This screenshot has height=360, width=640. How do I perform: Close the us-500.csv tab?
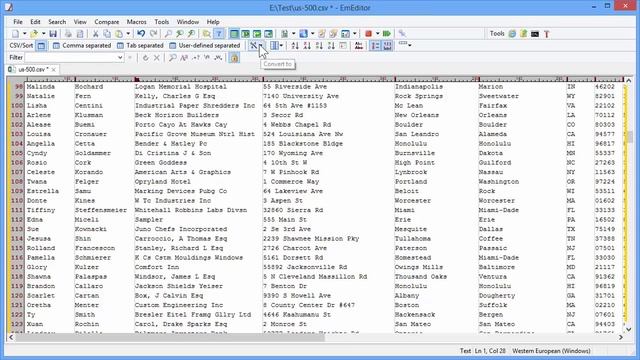(53, 70)
